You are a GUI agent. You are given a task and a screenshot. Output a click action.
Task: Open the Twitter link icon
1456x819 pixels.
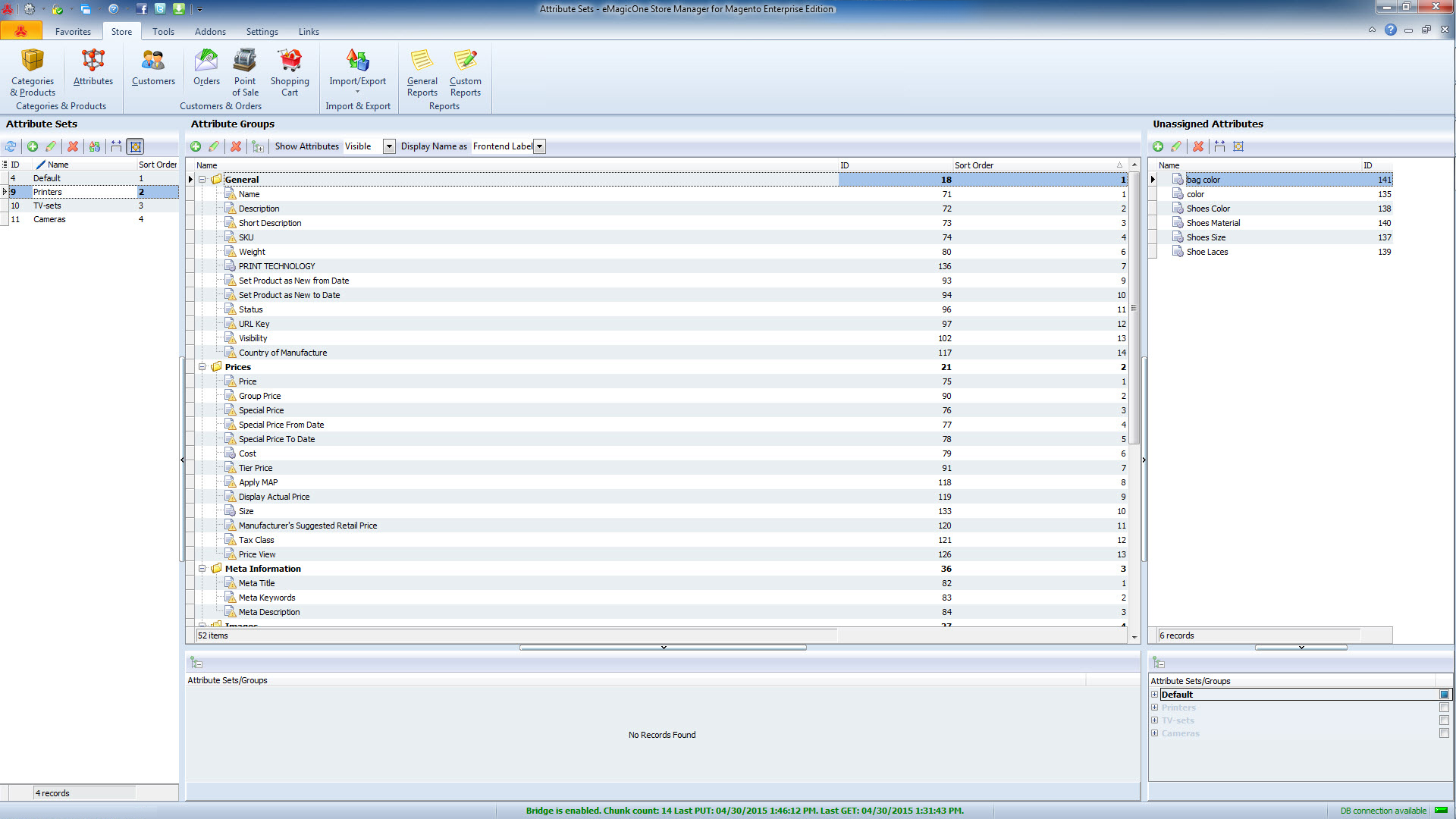point(160,9)
